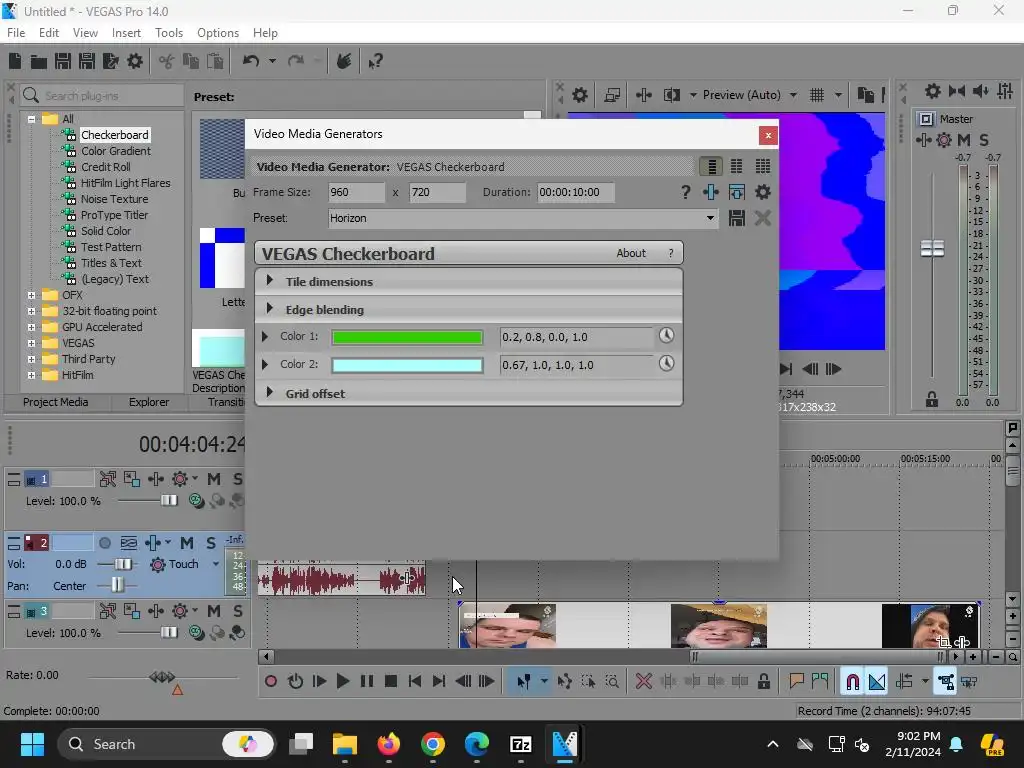Expand the OFX folder in plug-in tree
The width and height of the screenshot is (1024, 768).
coord(31,295)
